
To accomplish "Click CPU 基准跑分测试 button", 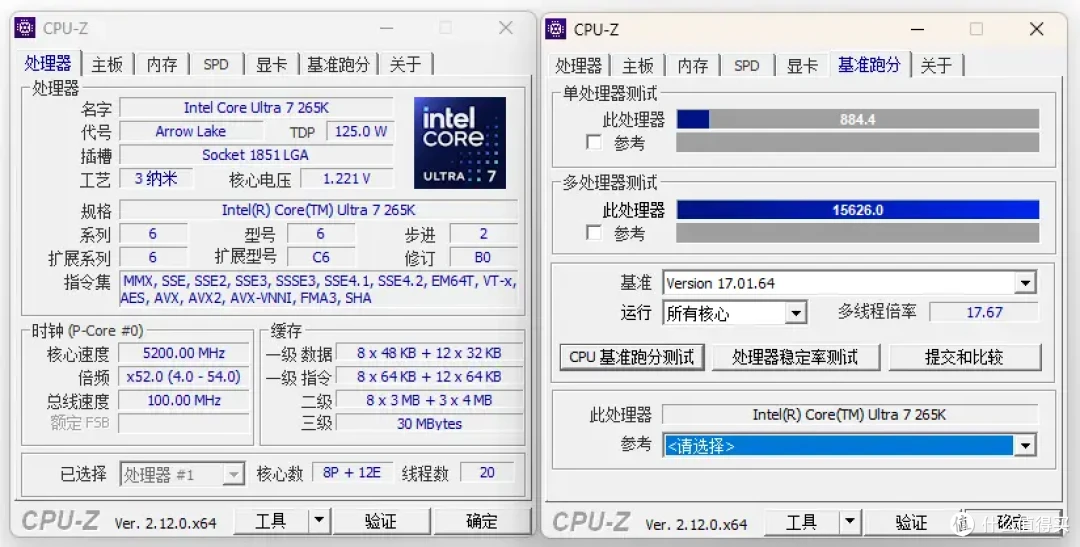I will pyautogui.click(x=632, y=358).
